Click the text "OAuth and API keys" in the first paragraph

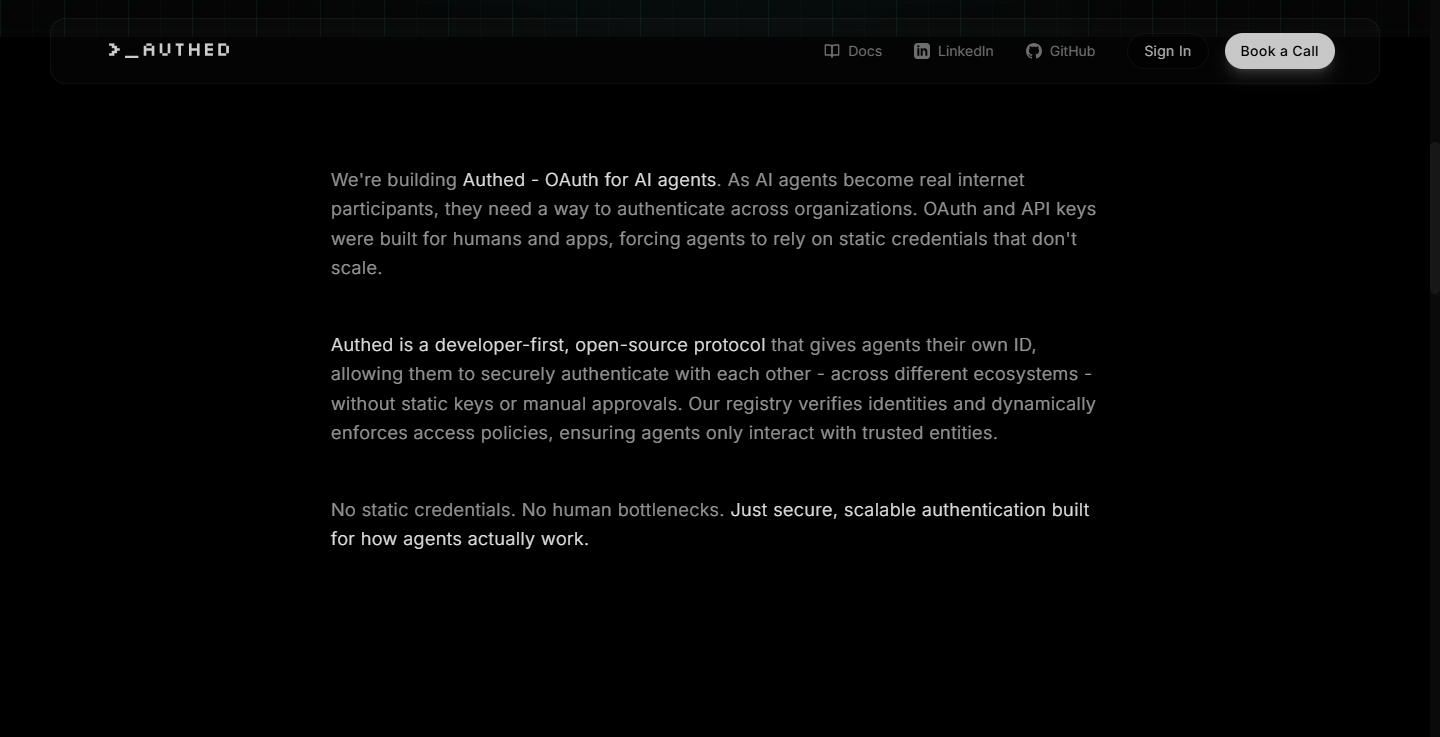[x=1010, y=209]
